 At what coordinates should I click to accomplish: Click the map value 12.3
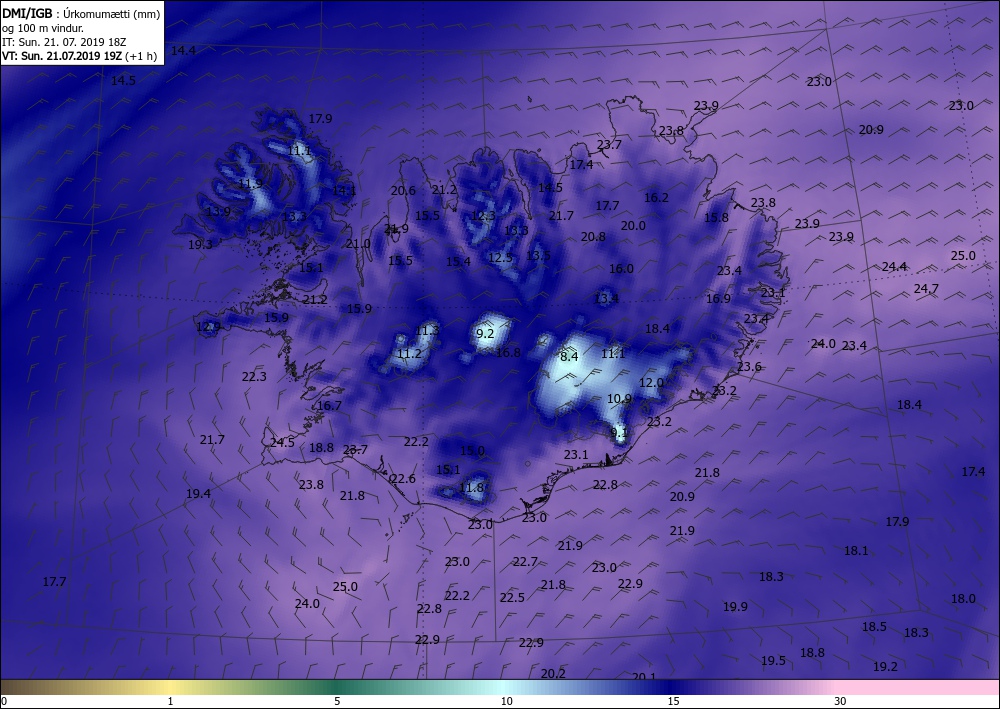tap(483, 216)
